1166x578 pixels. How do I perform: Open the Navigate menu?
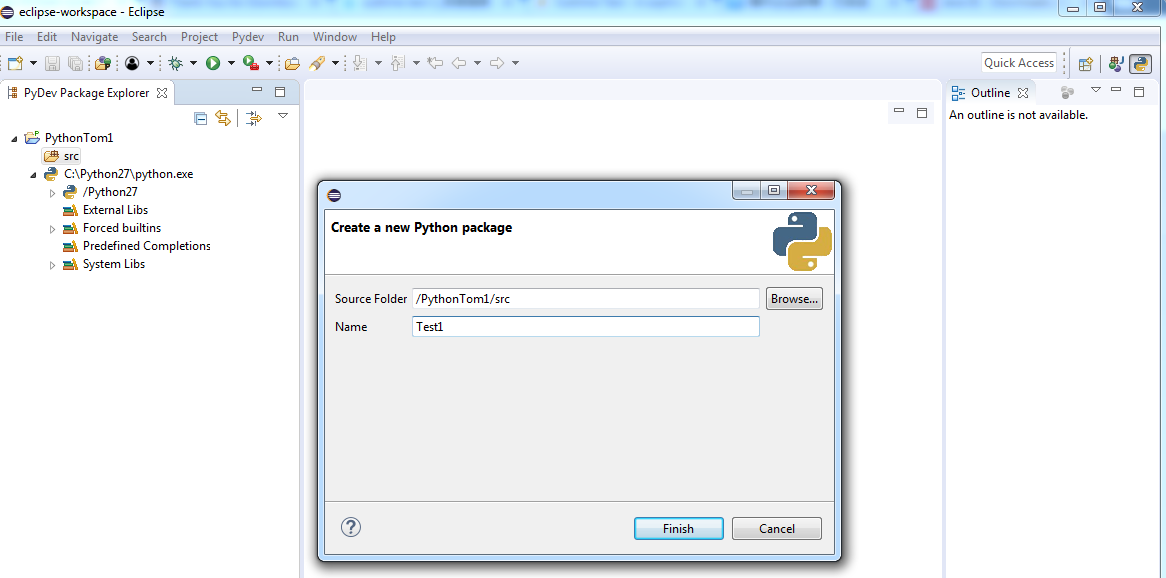pos(94,36)
